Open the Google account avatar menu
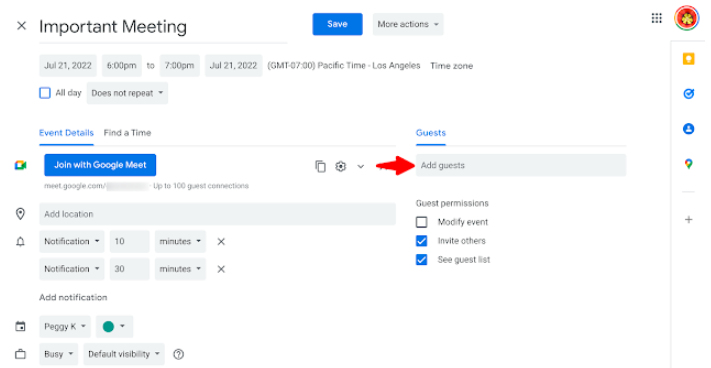The height and width of the screenshot is (368, 711). (x=687, y=18)
